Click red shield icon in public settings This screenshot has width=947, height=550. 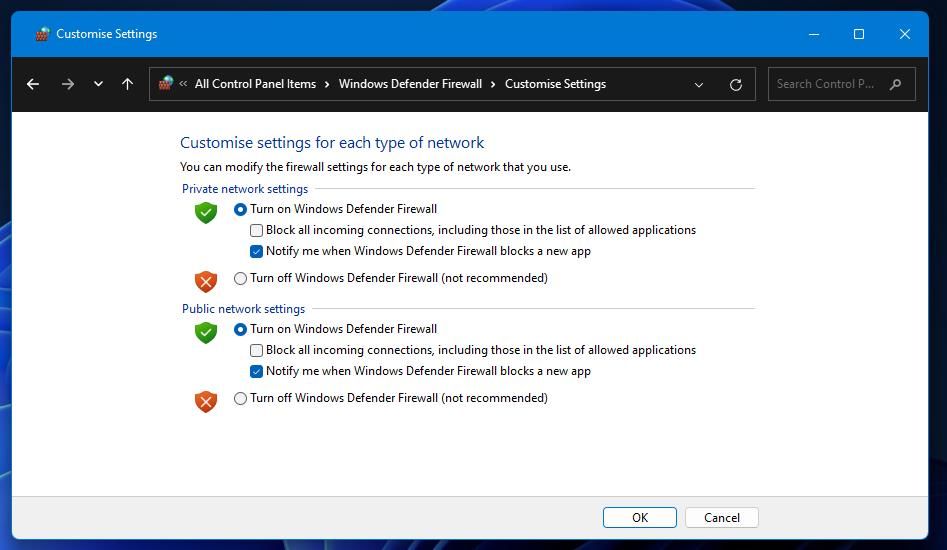pos(206,401)
